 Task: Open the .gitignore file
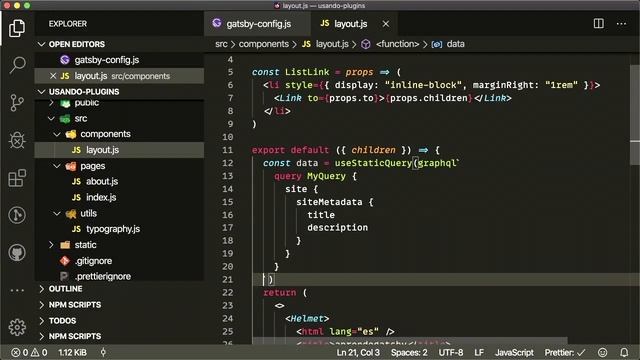93,261
